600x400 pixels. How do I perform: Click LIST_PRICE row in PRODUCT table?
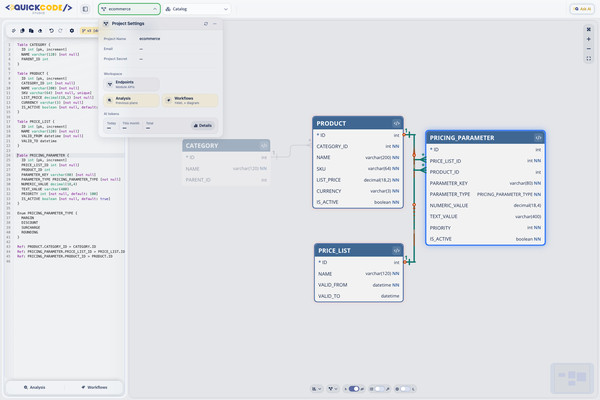coord(358,180)
